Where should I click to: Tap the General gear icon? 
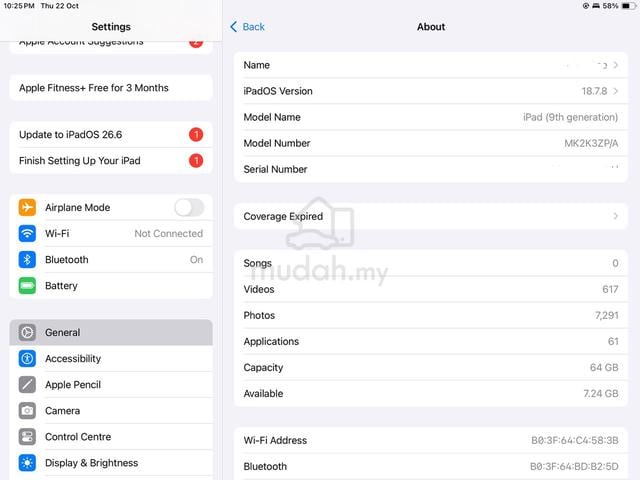click(x=27, y=332)
